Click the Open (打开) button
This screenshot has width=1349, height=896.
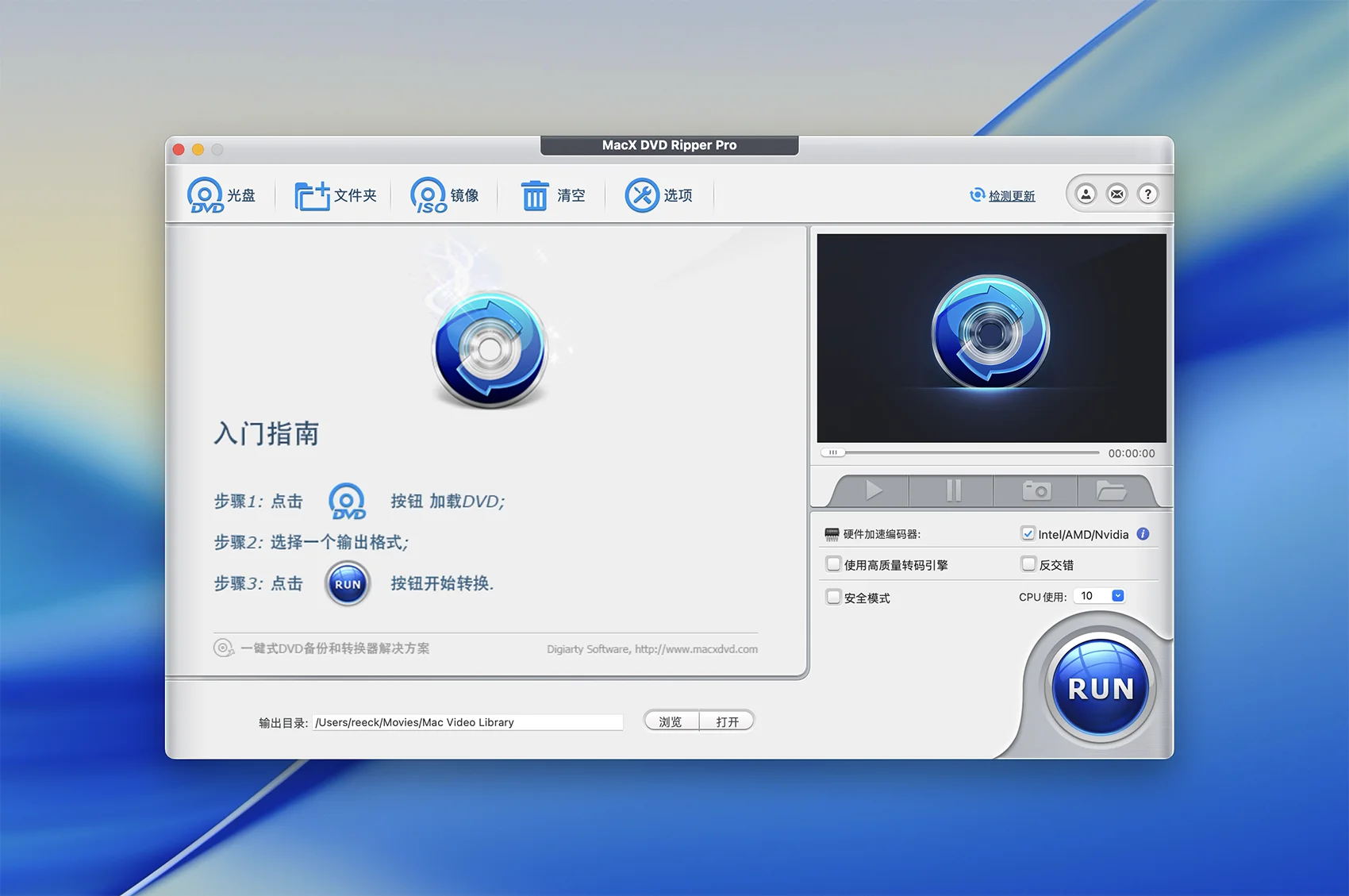coord(727,721)
